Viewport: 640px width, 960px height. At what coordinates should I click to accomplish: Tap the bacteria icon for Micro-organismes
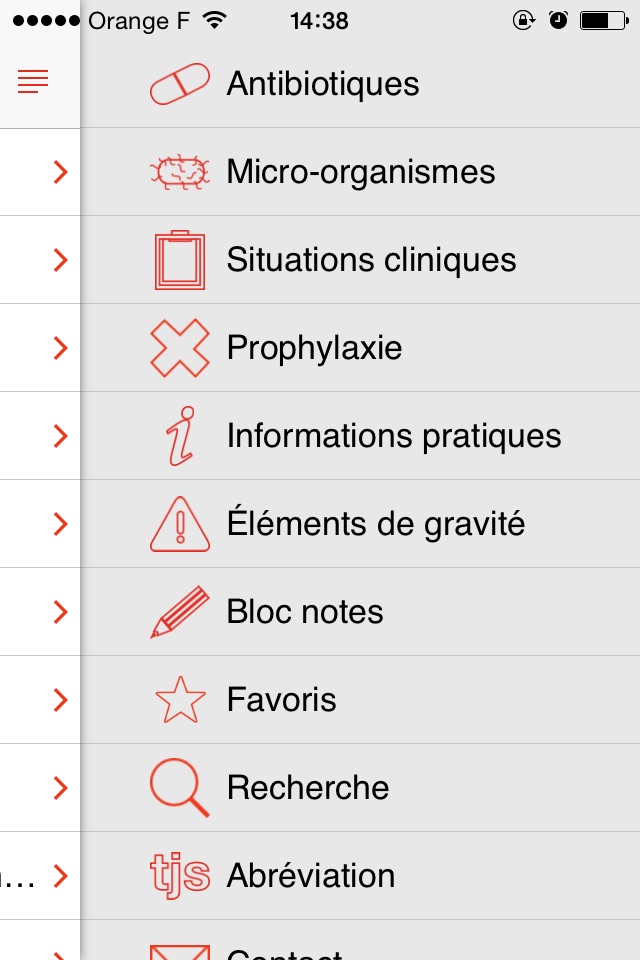[x=180, y=172]
